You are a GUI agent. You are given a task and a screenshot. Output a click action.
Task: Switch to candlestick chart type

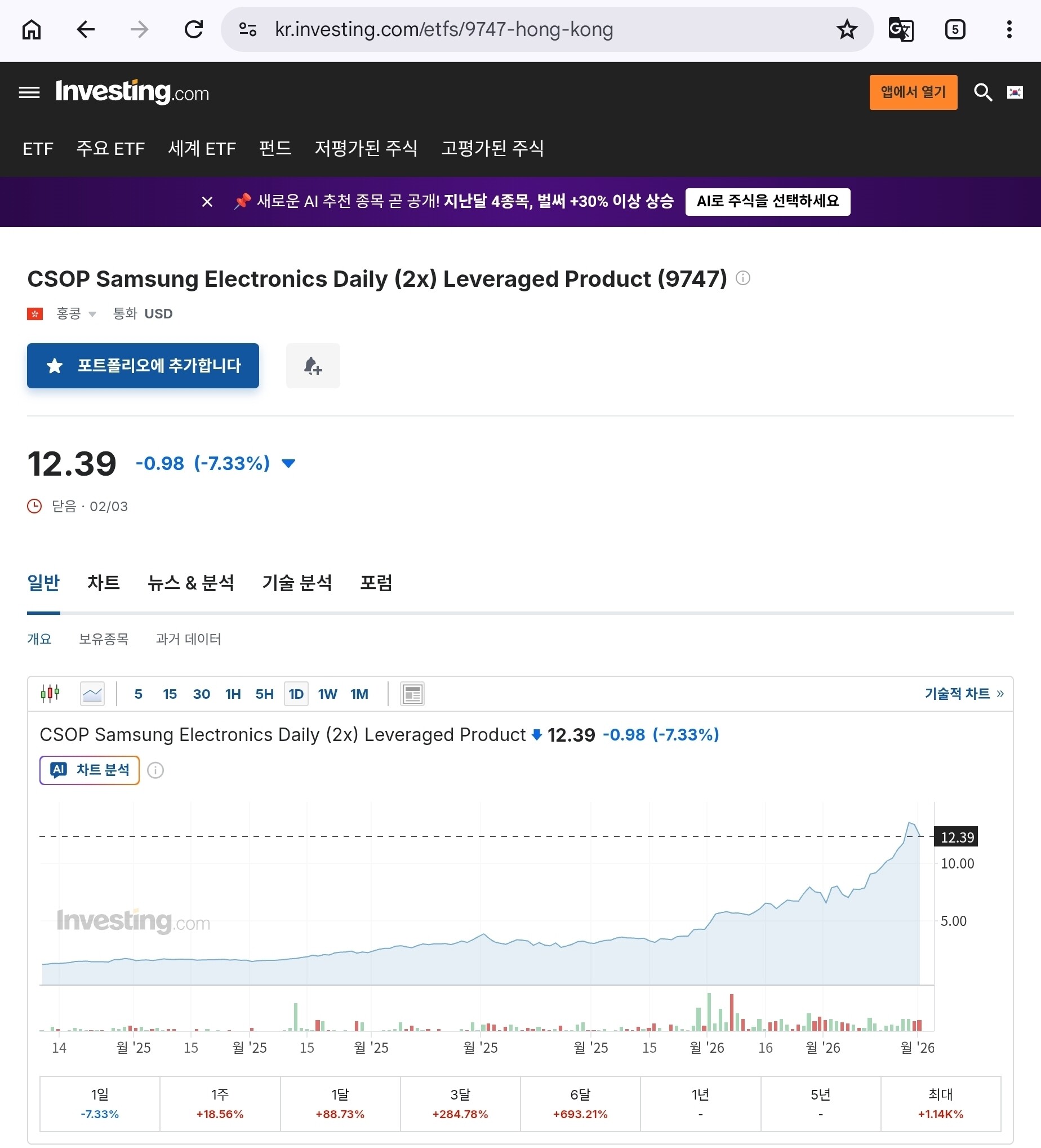tap(50, 694)
